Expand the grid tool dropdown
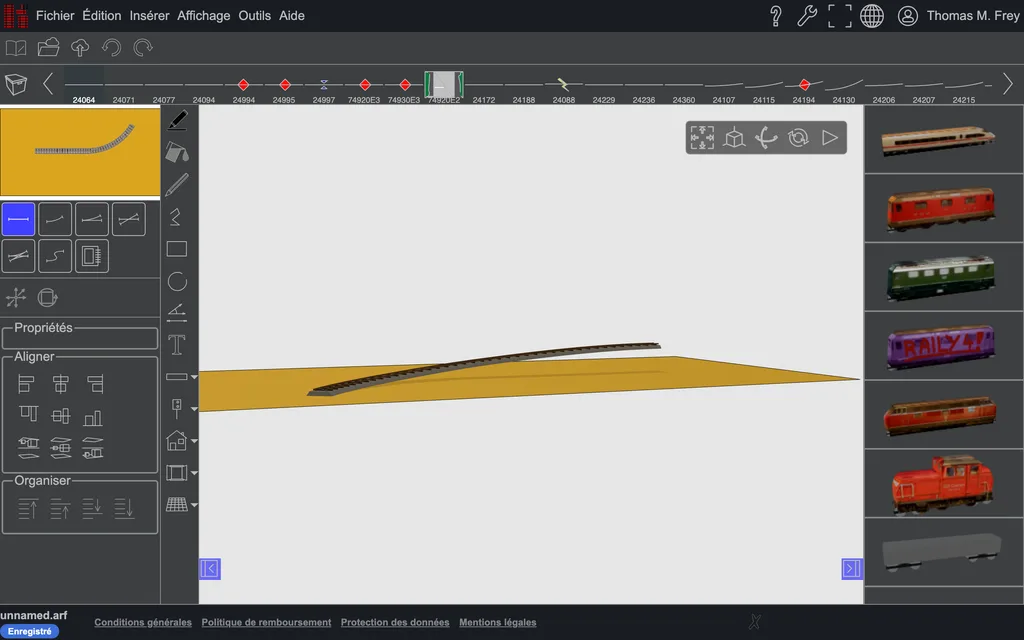Viewport: 1024px width, 640px height. point(194,505)
